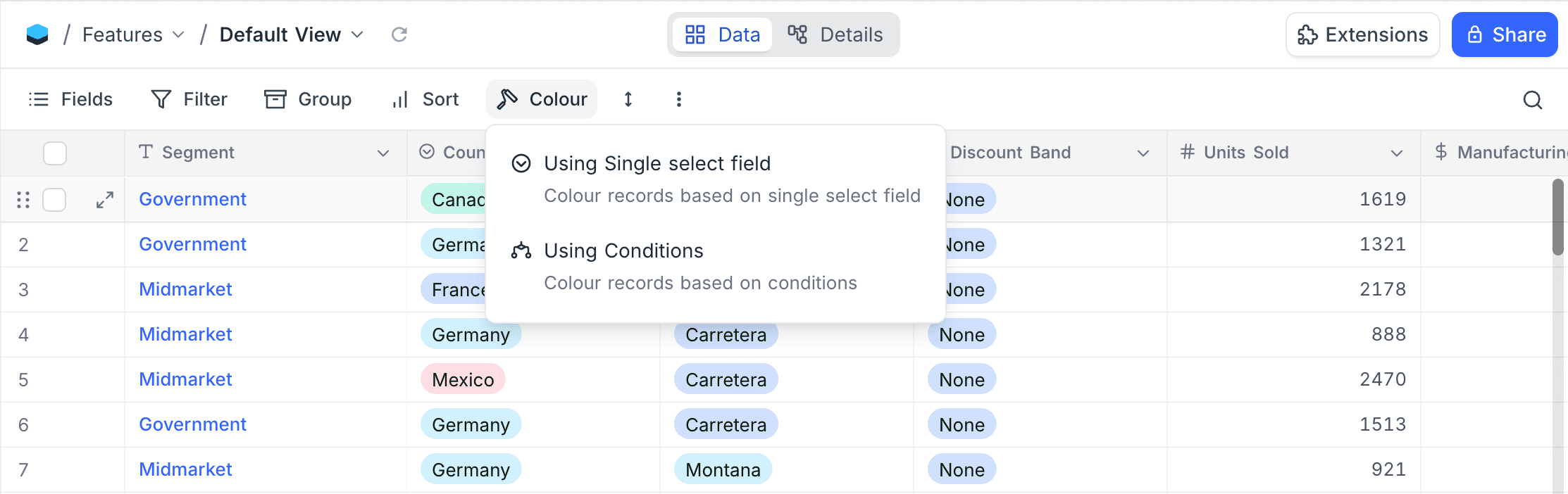Click the row height icon in toolbar
The height and width of the screenshot is (494, 1568).
pyautogui.click(x=628, y=99)
